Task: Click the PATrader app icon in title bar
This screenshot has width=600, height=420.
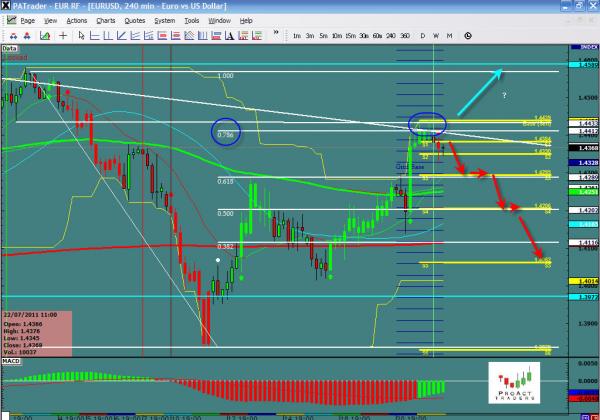Action: 6,6
